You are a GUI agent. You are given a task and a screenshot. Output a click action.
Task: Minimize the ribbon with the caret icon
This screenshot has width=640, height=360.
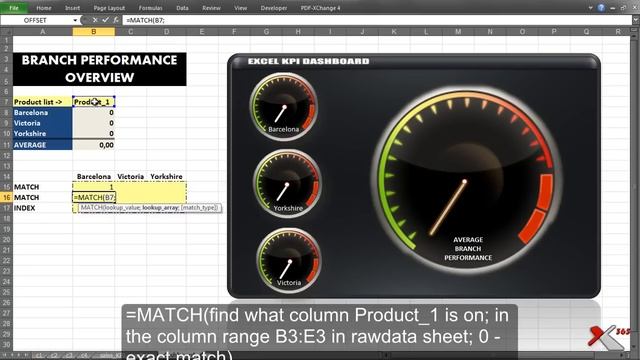591,8
